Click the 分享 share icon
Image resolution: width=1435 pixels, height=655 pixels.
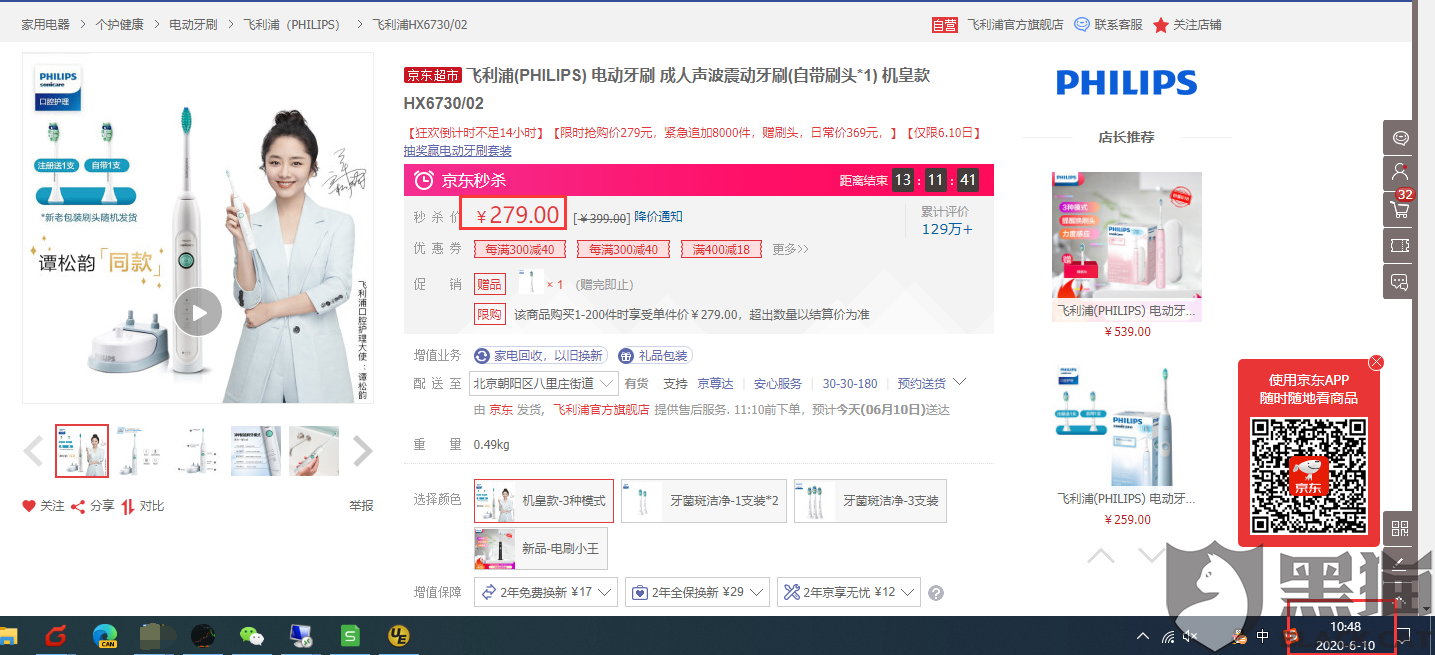tap(92, 506)
